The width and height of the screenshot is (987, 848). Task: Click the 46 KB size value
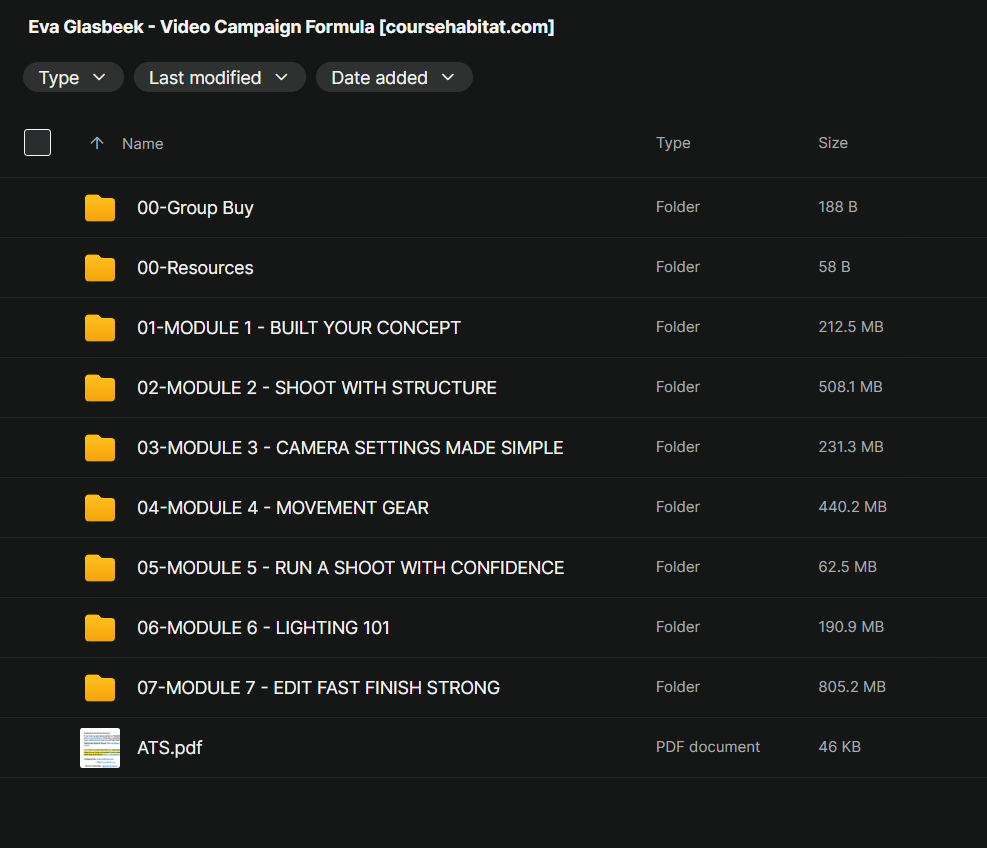(x=839, y=747)
